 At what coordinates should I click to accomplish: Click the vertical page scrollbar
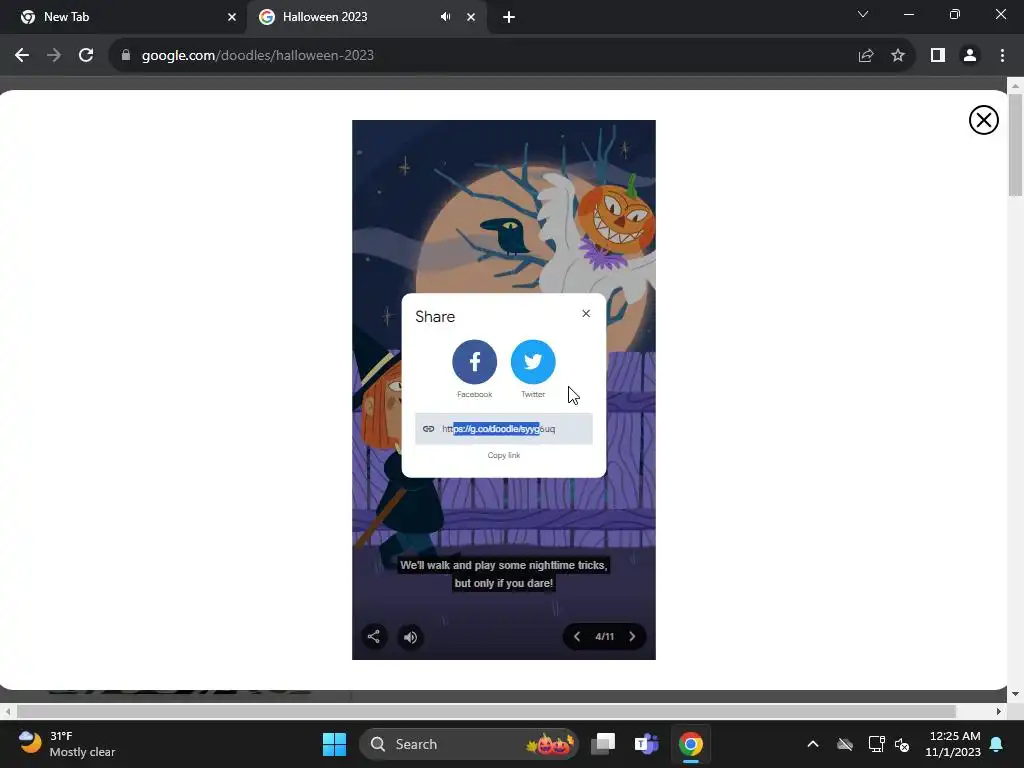pos(1015,145)
